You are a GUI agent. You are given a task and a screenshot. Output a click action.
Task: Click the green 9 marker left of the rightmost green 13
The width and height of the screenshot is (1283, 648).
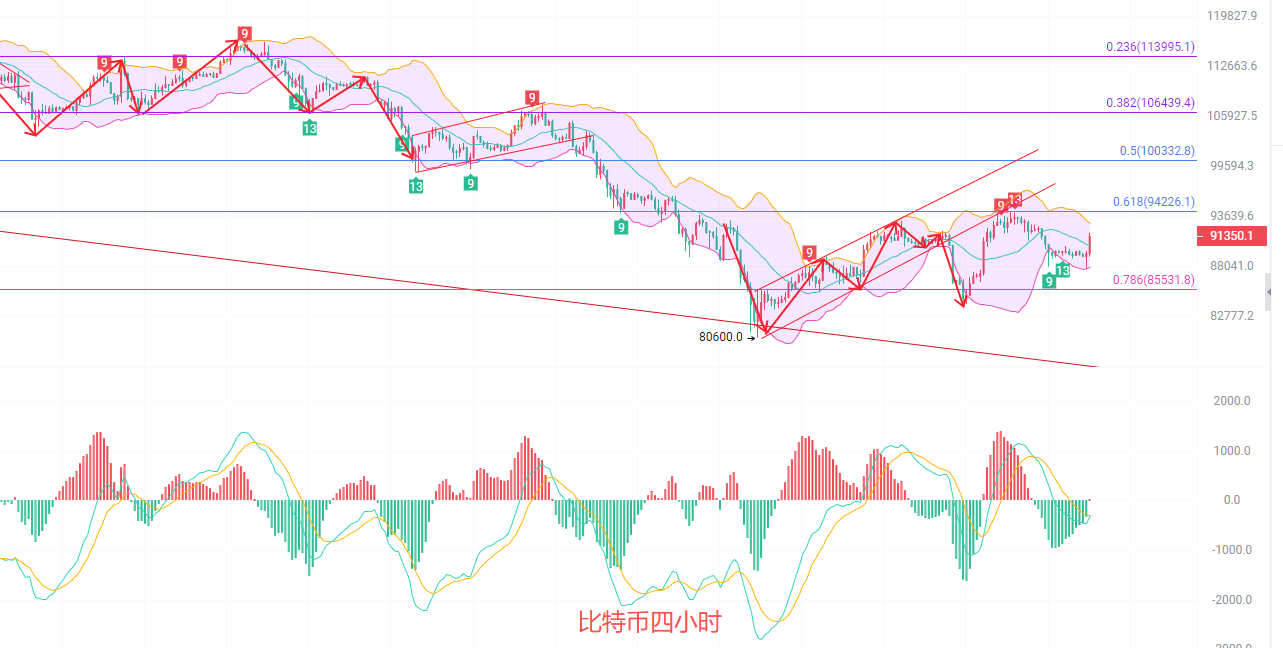tap(1048, 281)
